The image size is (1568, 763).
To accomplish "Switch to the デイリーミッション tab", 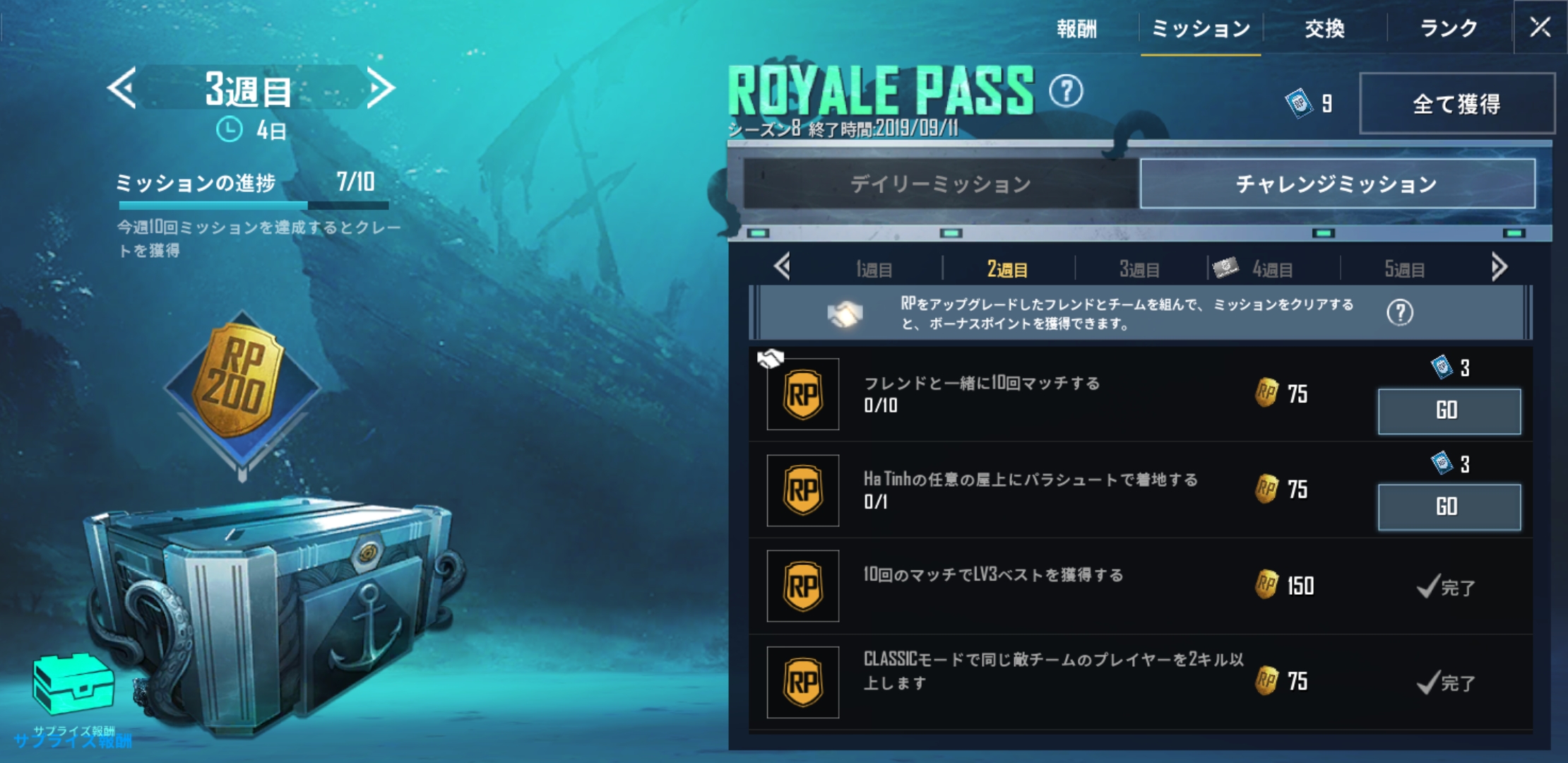I will point(940,184).
